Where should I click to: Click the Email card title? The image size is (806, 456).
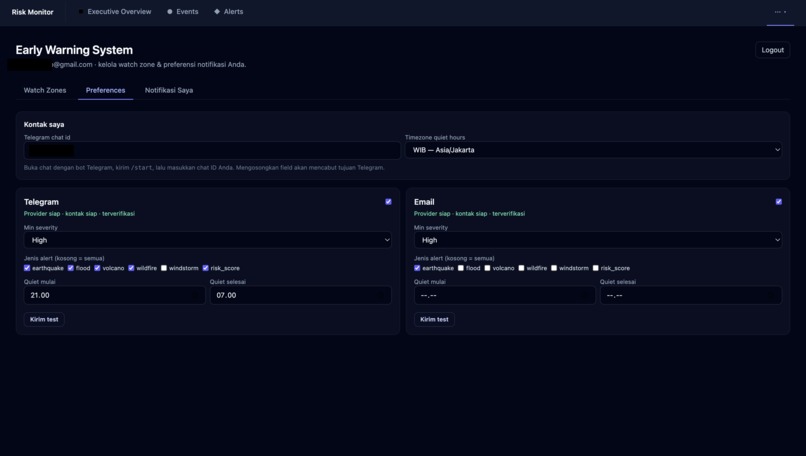point(424,202)
